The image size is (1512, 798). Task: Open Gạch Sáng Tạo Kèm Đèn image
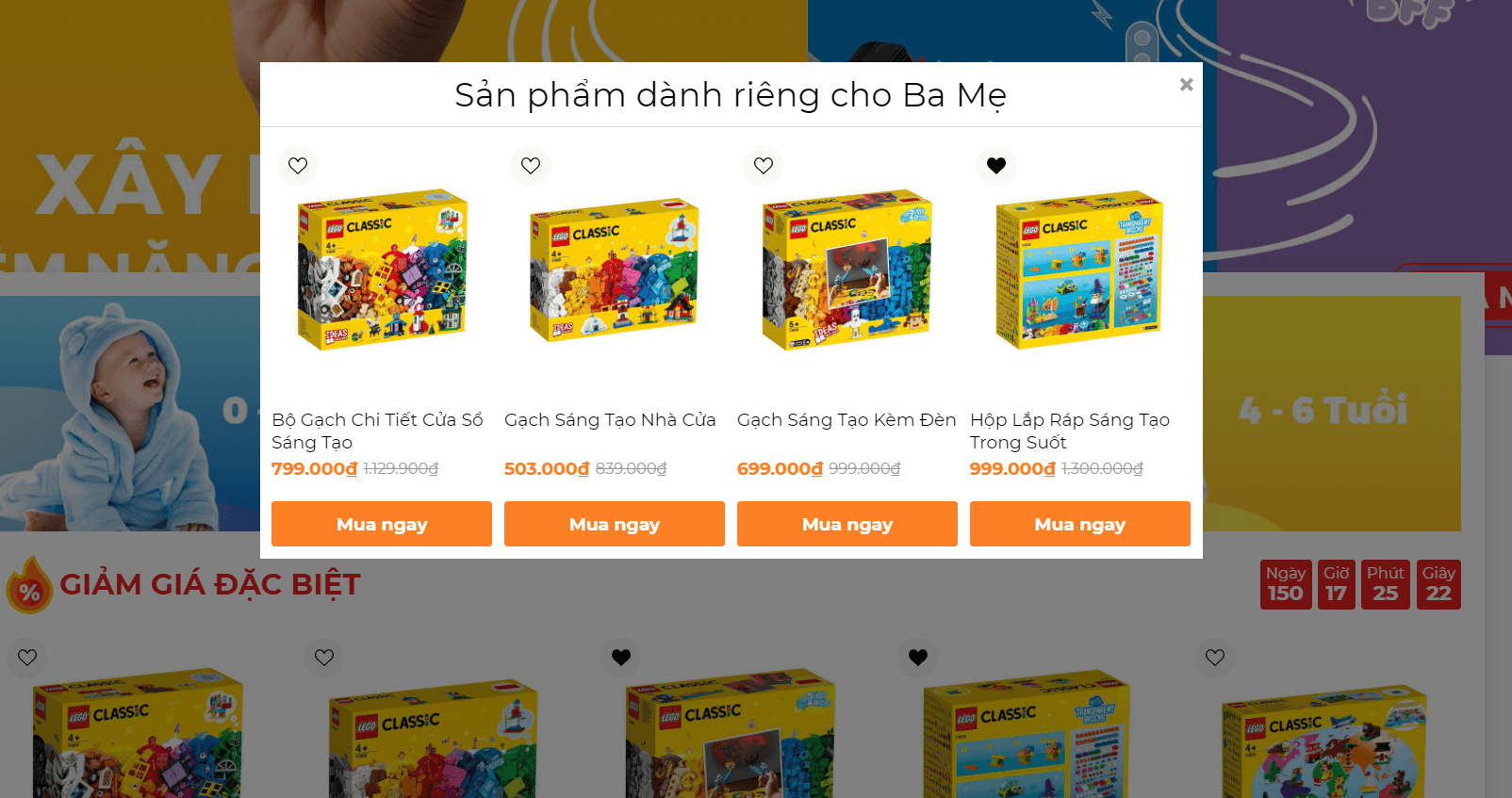[x=847, y=269]
